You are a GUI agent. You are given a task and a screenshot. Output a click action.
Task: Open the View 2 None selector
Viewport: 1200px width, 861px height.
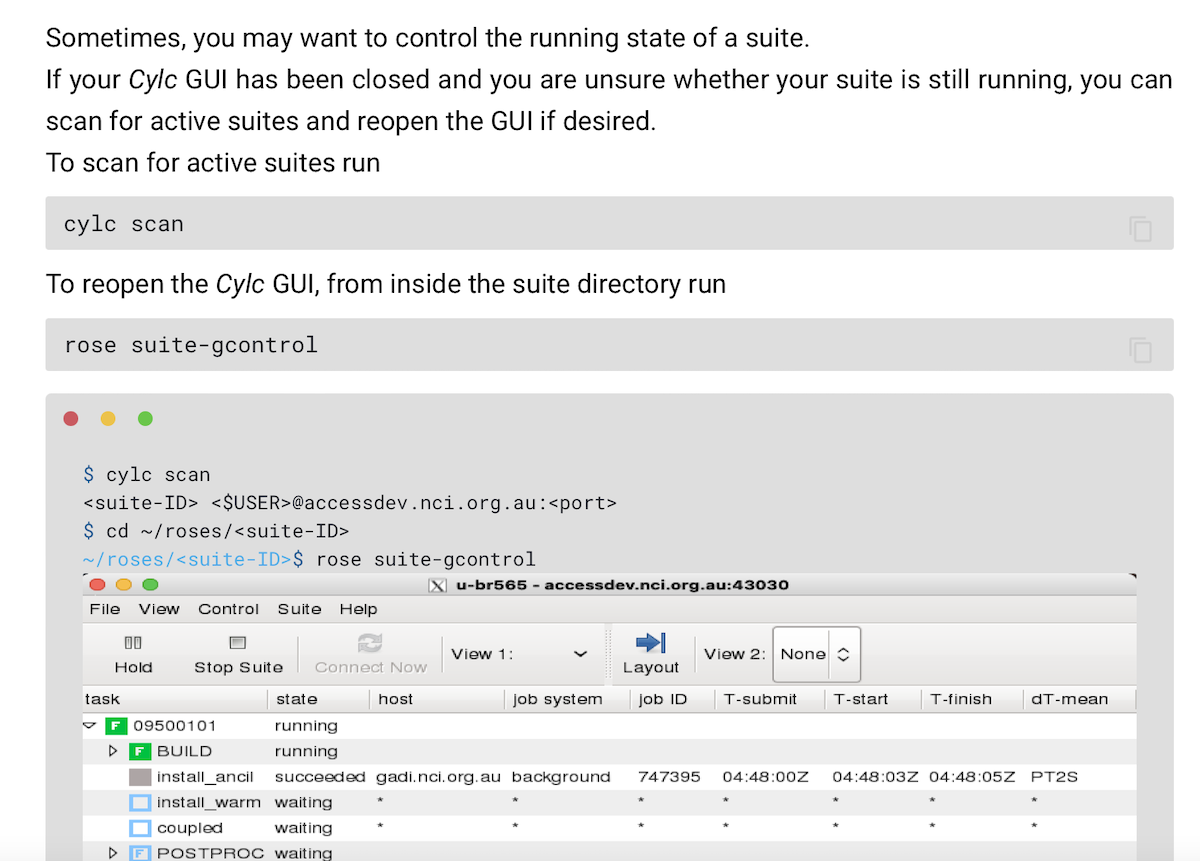pos(817,654)
